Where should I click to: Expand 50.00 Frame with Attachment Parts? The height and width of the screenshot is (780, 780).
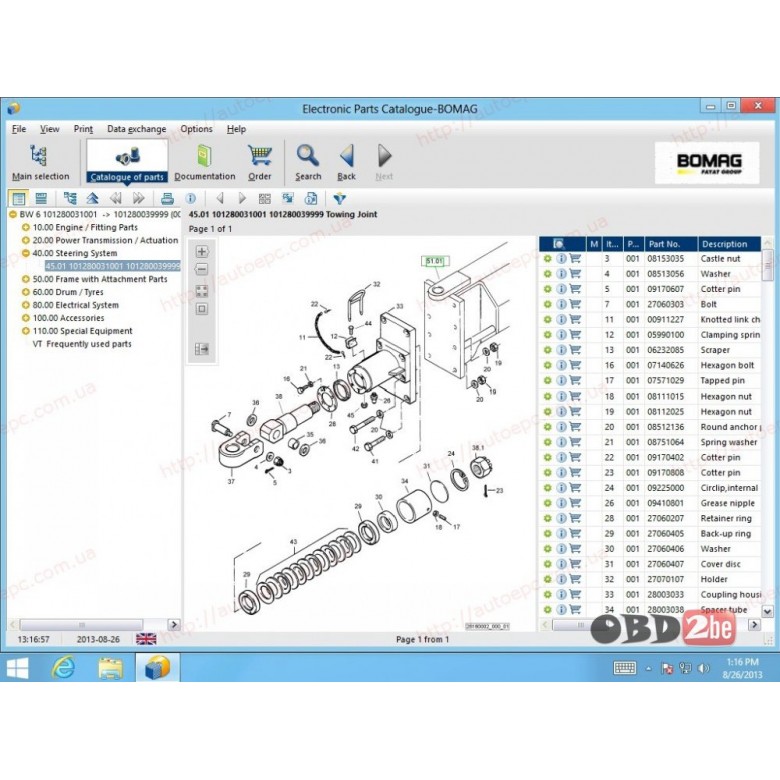pos(26,279)
